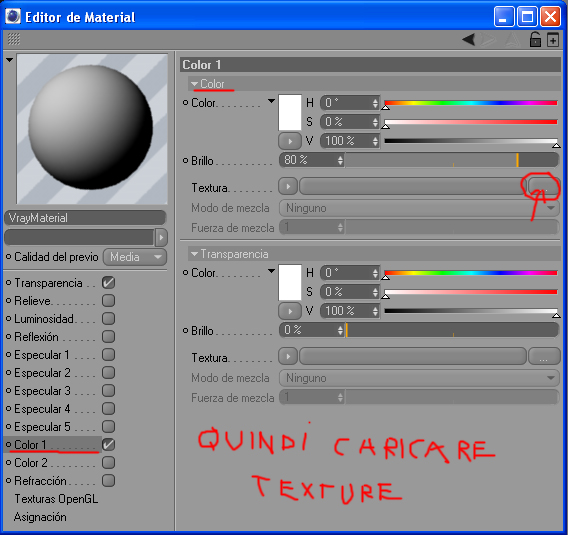Enable the Especular 4 checkbox

click(108, 409)
